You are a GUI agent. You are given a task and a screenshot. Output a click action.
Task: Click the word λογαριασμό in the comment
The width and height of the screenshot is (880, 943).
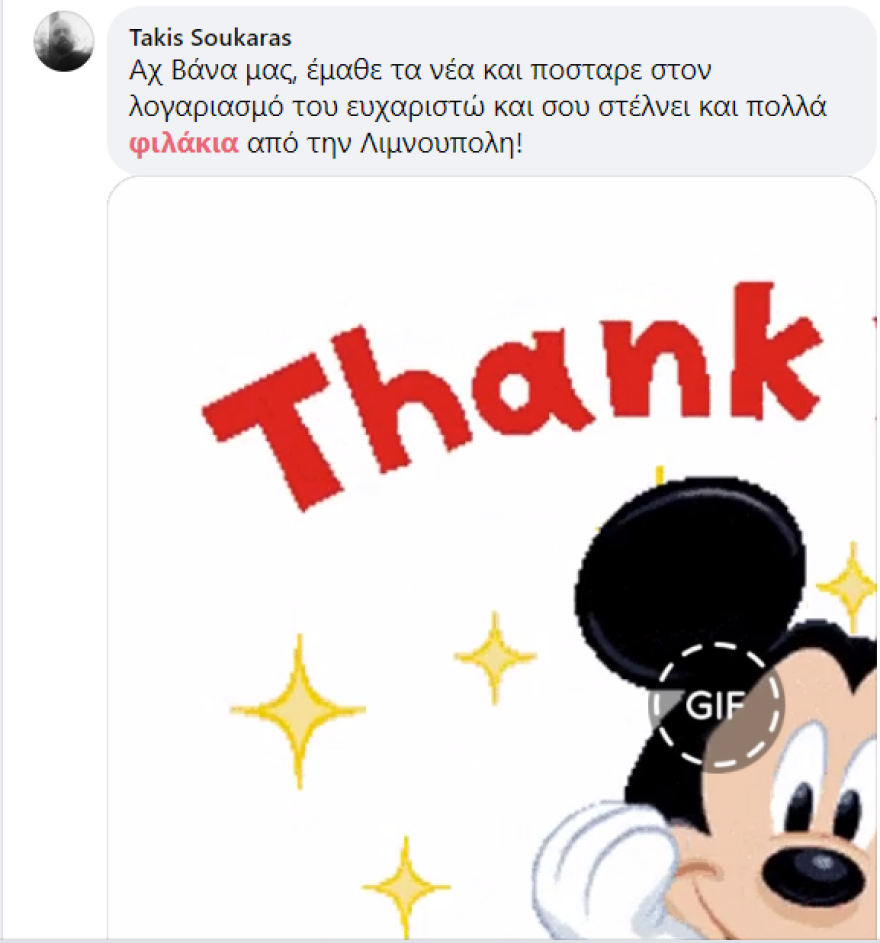coord(206,107)
